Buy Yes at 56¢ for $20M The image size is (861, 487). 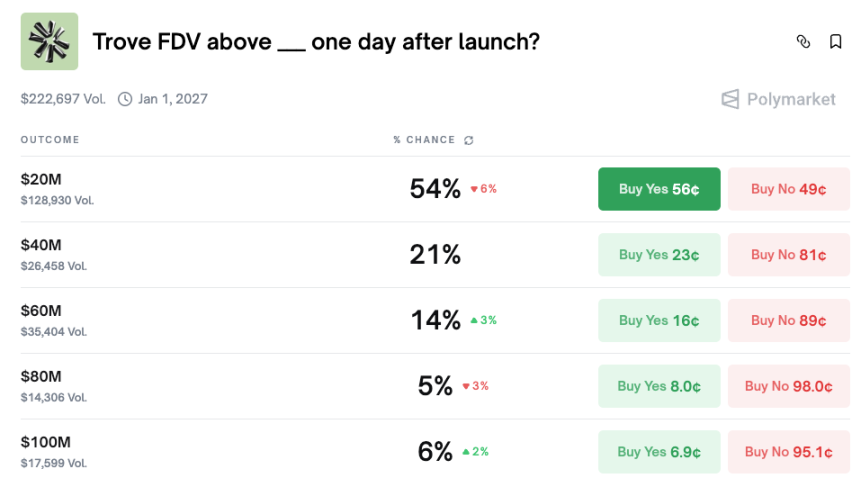tap(659, 189)
